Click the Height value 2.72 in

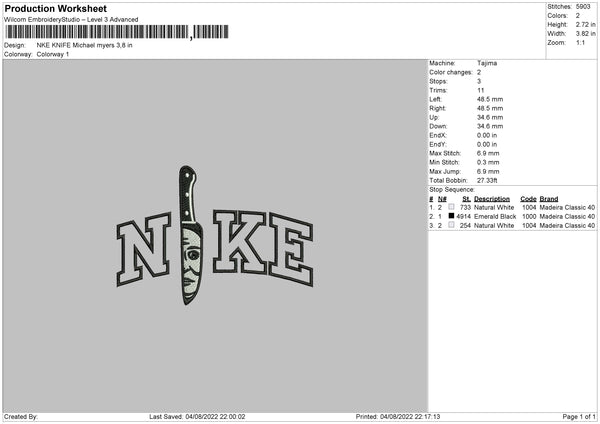click(x=585, y=24)
